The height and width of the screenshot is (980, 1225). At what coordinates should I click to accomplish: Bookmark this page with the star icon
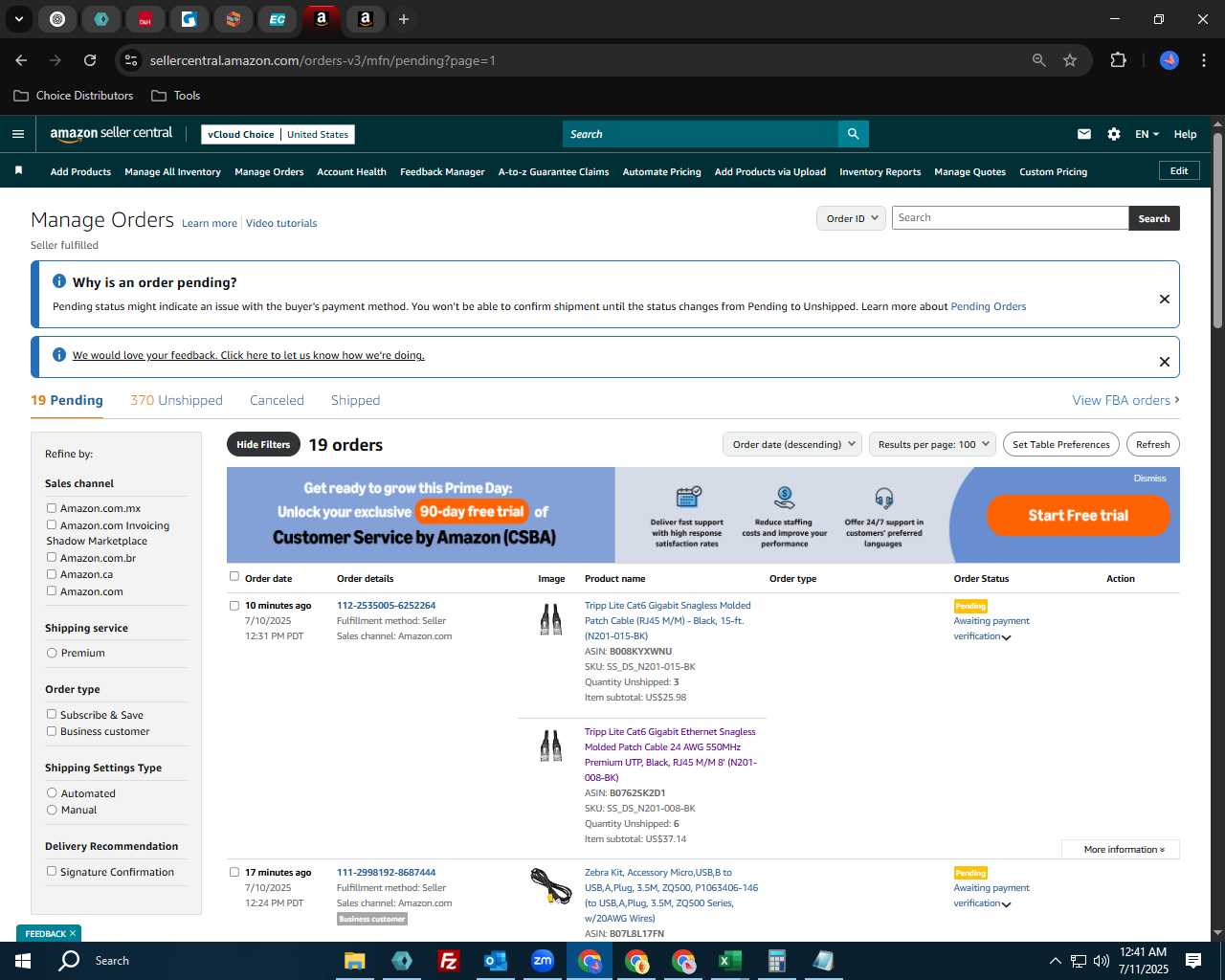pos(1070,60)
